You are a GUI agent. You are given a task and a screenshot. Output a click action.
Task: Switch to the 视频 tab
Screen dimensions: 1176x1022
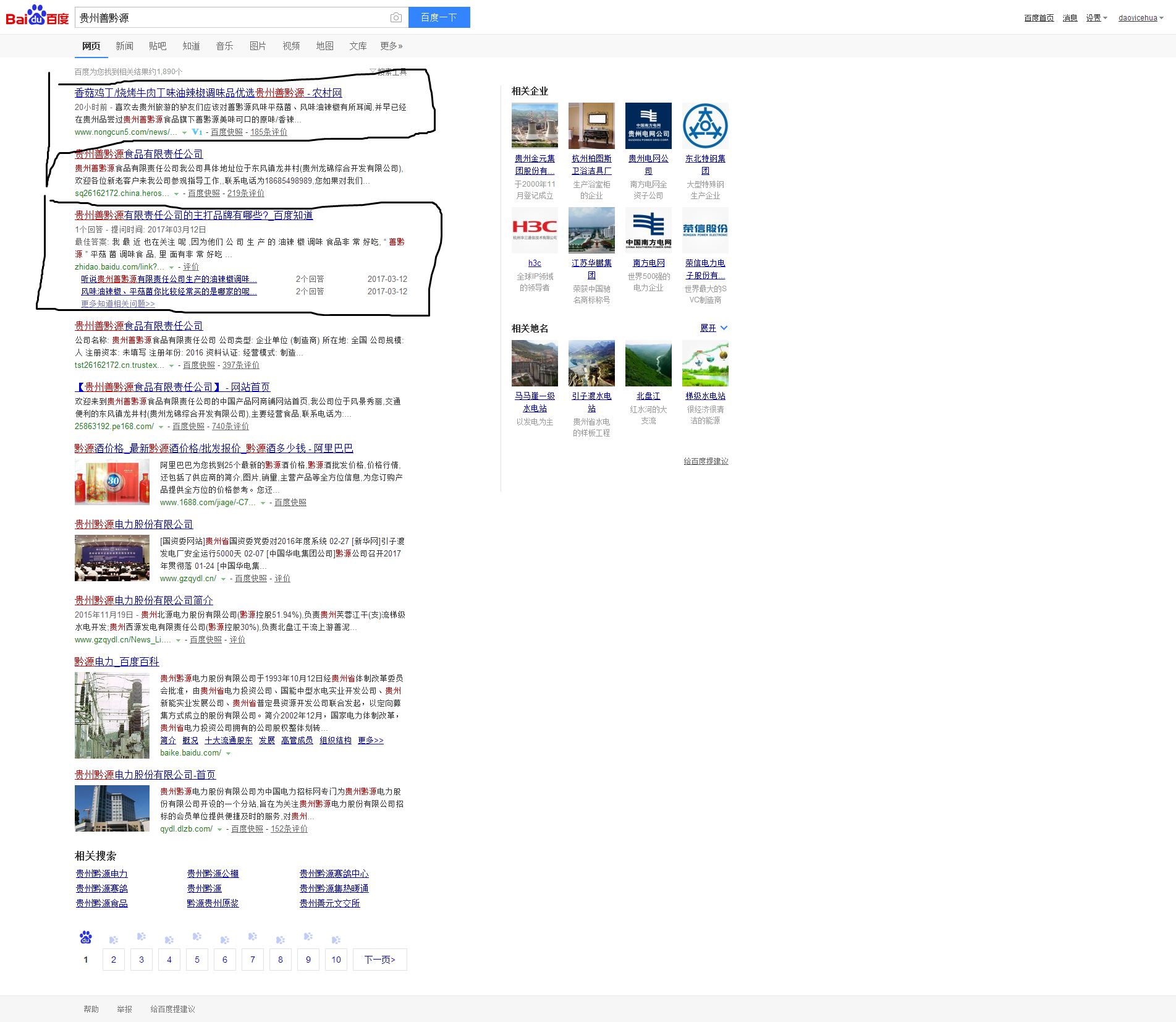(291, 46)
